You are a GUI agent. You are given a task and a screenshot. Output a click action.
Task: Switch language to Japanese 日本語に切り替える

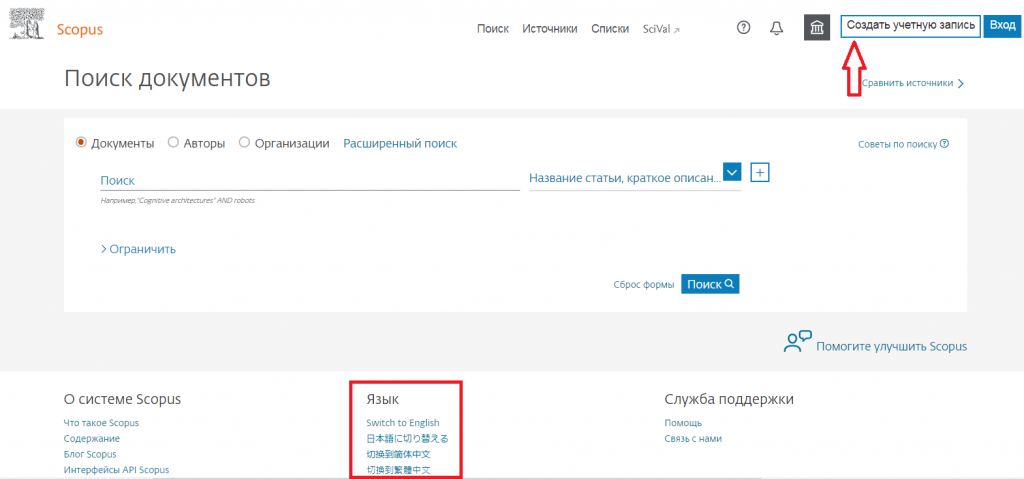[408, 438]
